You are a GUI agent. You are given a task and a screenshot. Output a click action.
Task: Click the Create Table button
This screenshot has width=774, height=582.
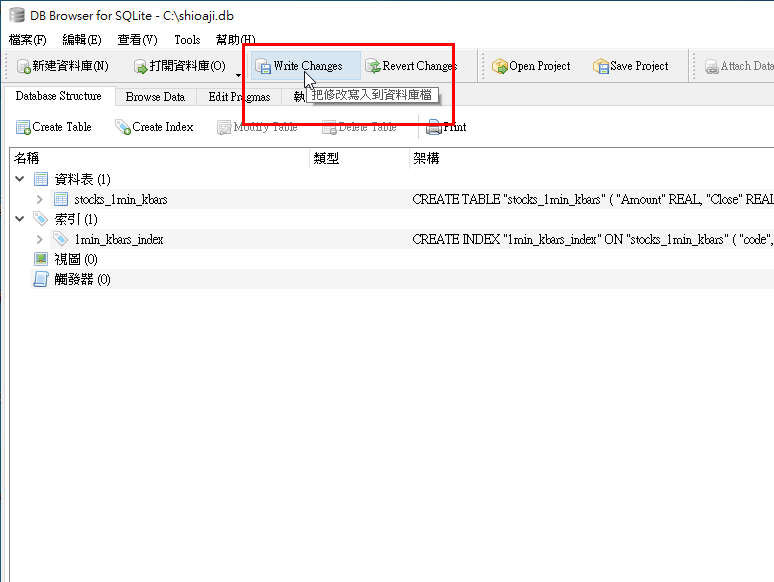[x=54, y=127]
